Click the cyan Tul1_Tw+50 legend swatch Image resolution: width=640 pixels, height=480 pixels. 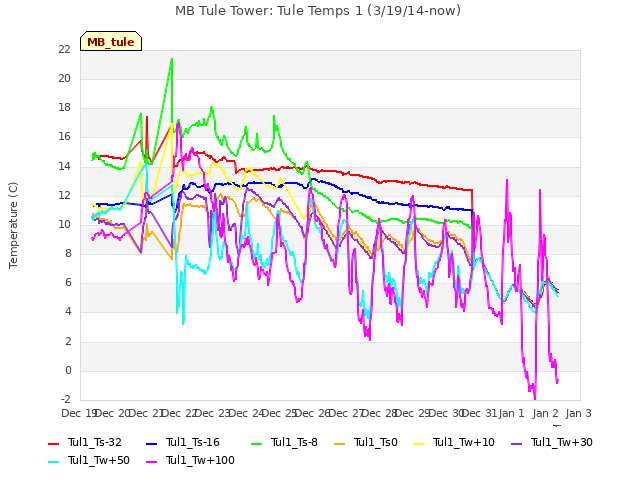coord(53,461)
